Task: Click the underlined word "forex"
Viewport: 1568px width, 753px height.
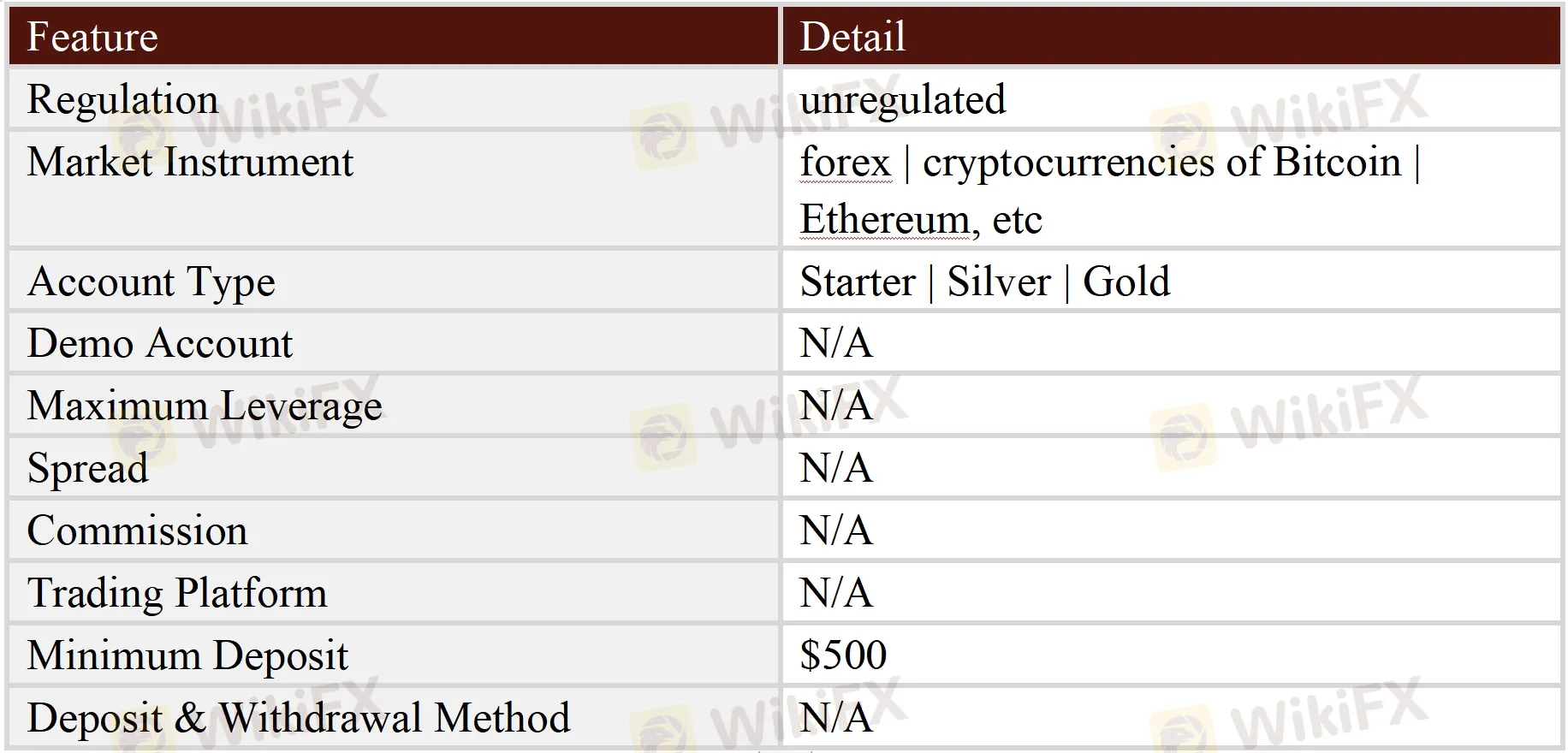Action: coord(845,162)
